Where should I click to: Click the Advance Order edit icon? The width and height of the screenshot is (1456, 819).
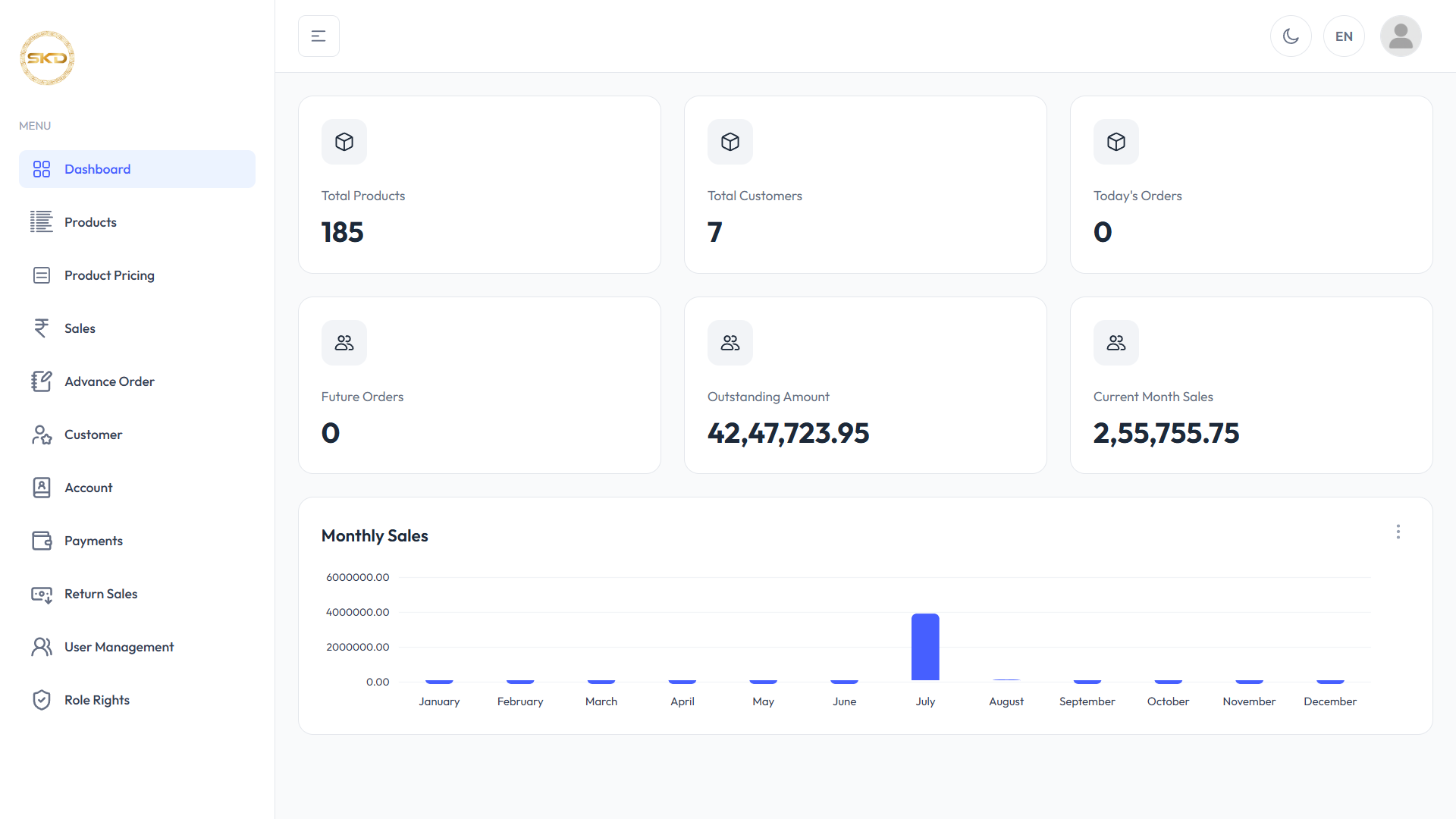pos(42,381)
